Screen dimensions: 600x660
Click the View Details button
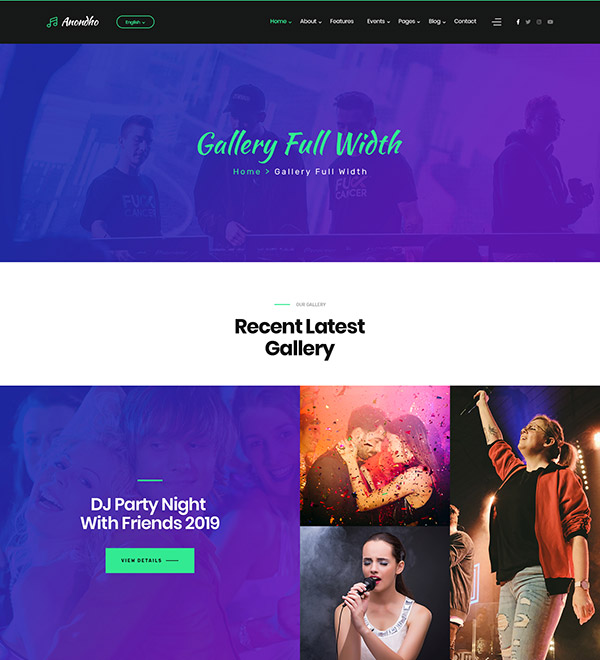click(150, 560)
